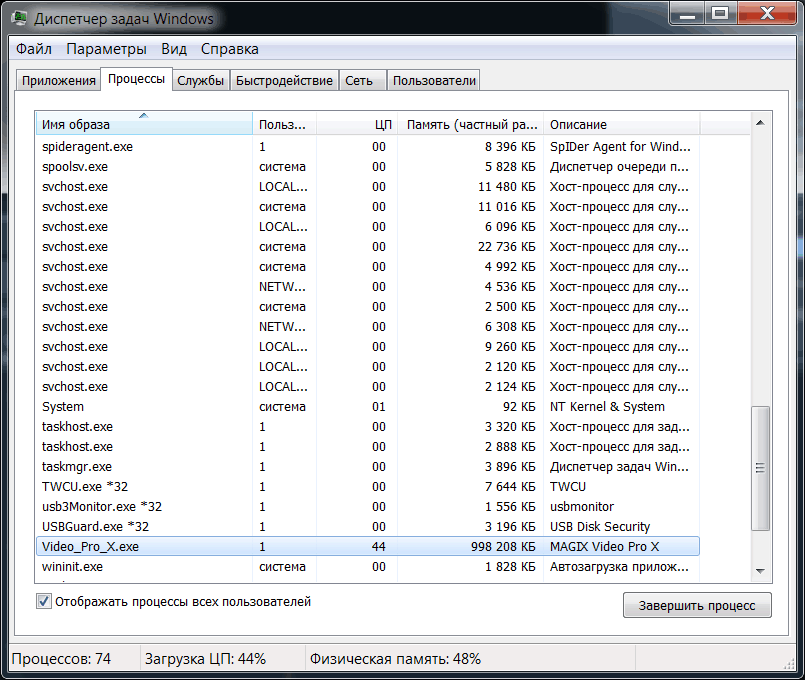The image size is (805, 680).
Task: Click the Завершить процесс button
Action: (697, 606)
